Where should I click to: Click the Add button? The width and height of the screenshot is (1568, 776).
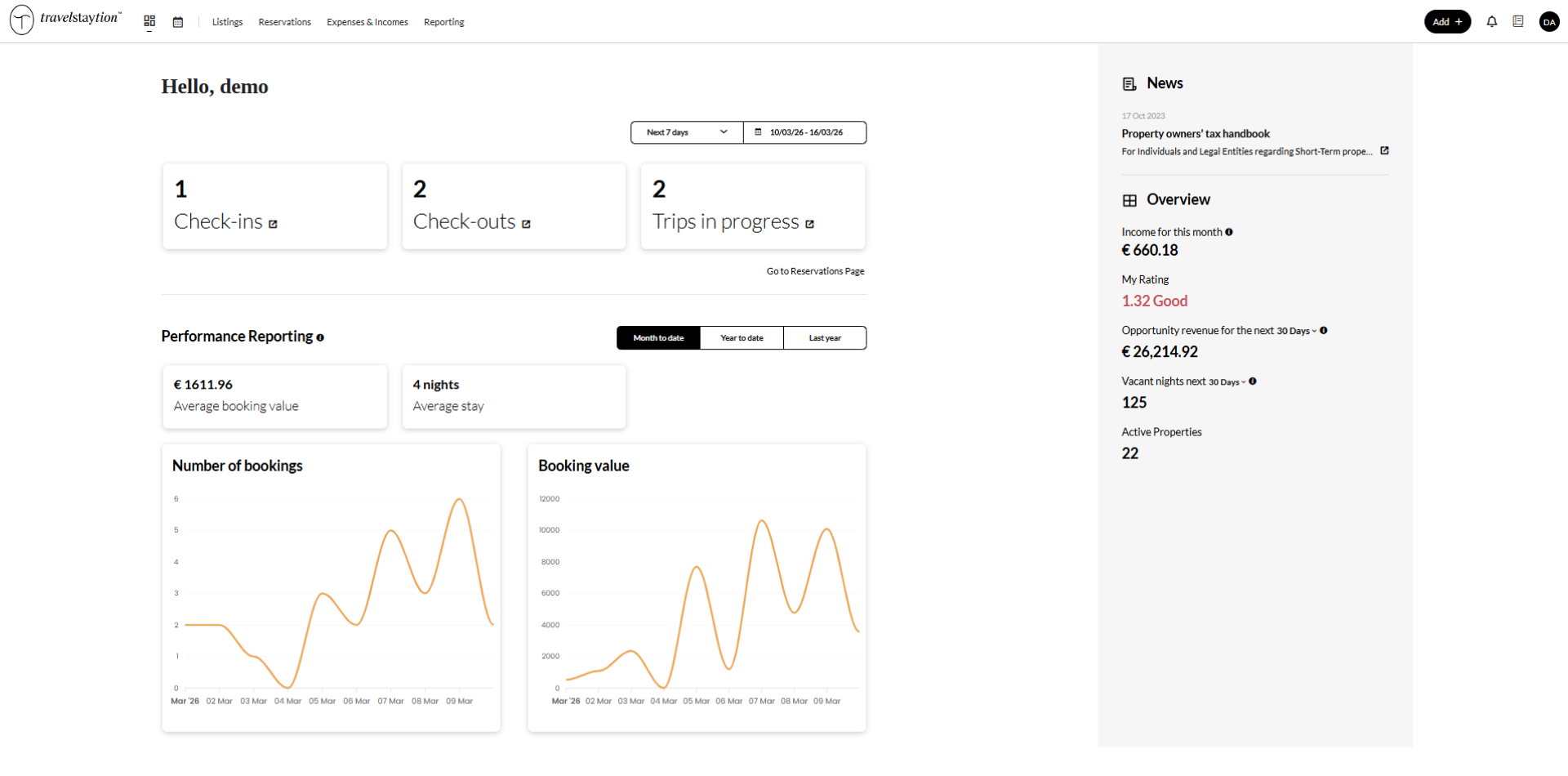pyautogui.click(x=1447, y=22)
